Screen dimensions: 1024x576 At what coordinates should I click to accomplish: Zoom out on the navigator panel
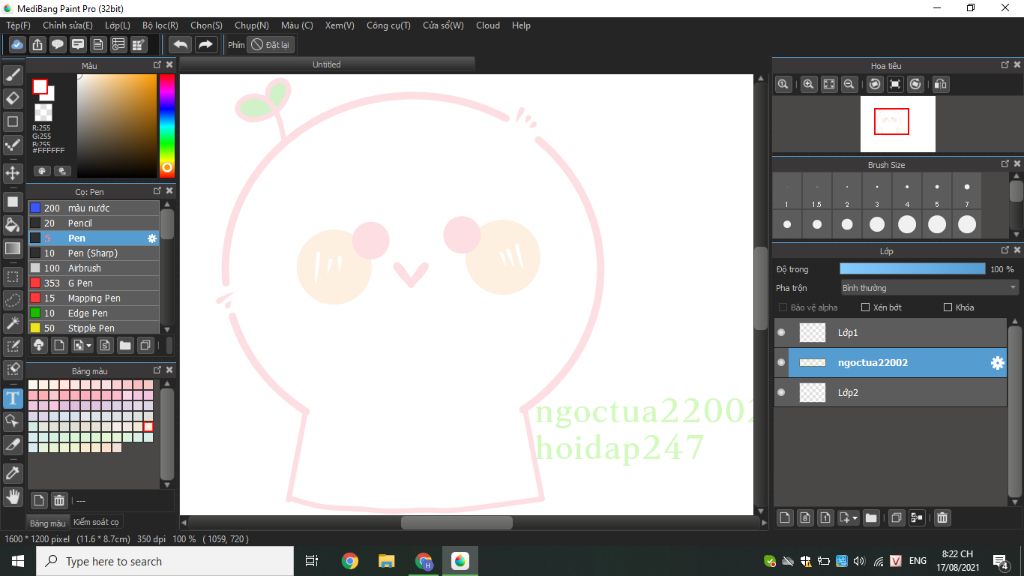pyautogui.click(x=849, y=84)
